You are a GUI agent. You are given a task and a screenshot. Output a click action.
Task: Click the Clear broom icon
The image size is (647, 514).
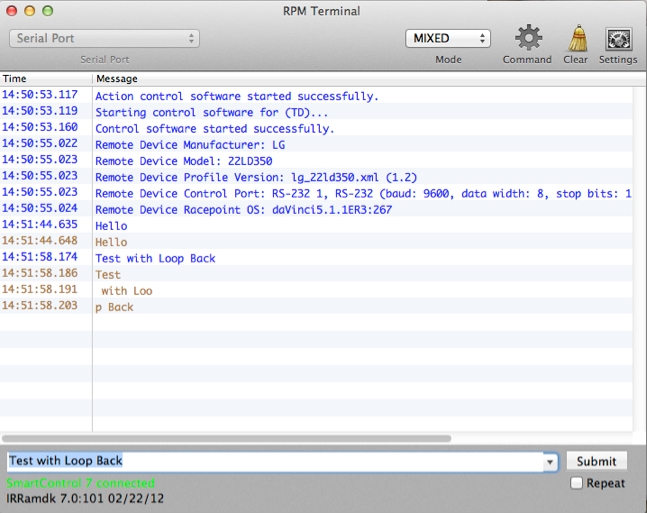point(577,38)
